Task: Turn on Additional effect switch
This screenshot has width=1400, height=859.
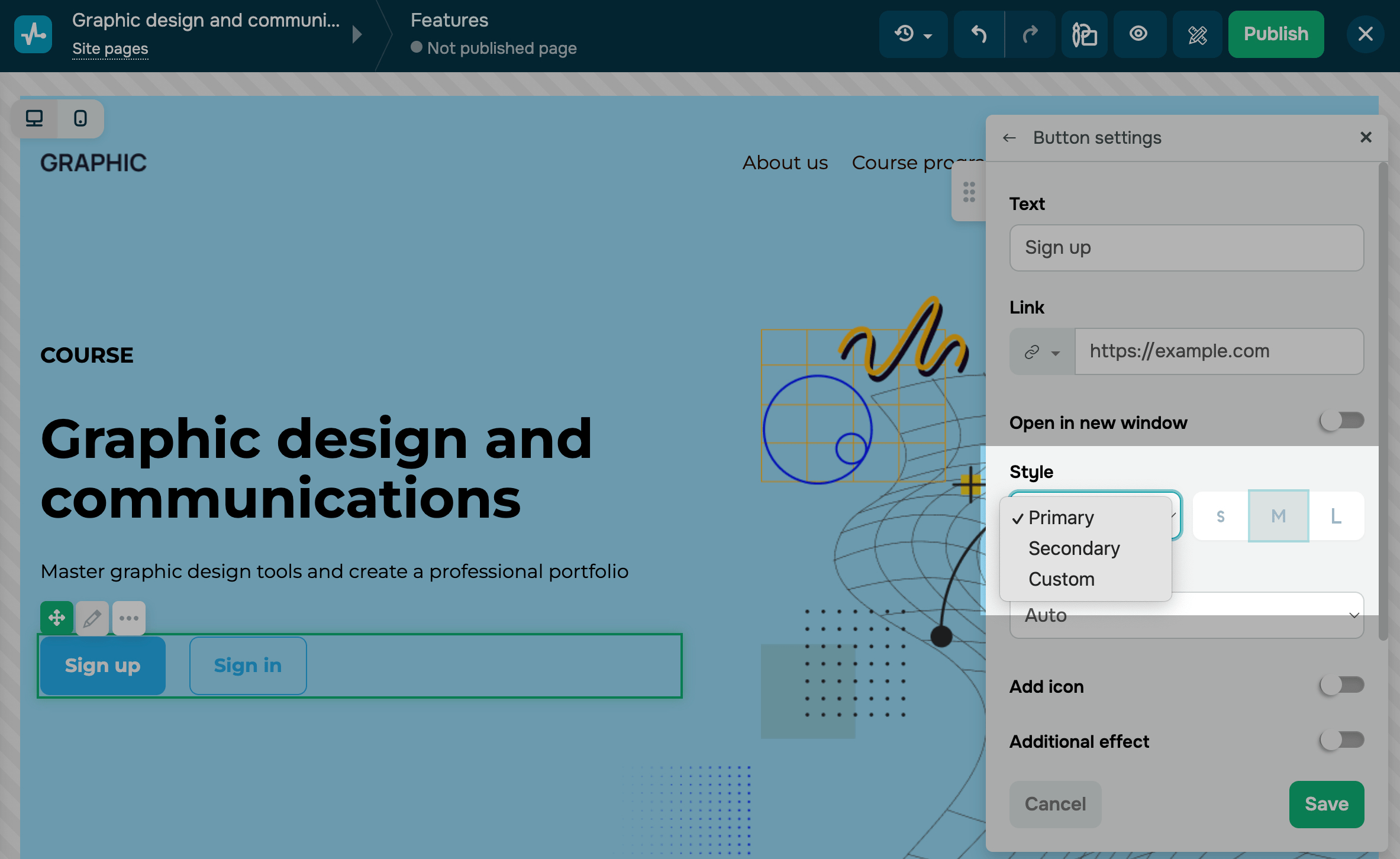Action: point(1341,740)
